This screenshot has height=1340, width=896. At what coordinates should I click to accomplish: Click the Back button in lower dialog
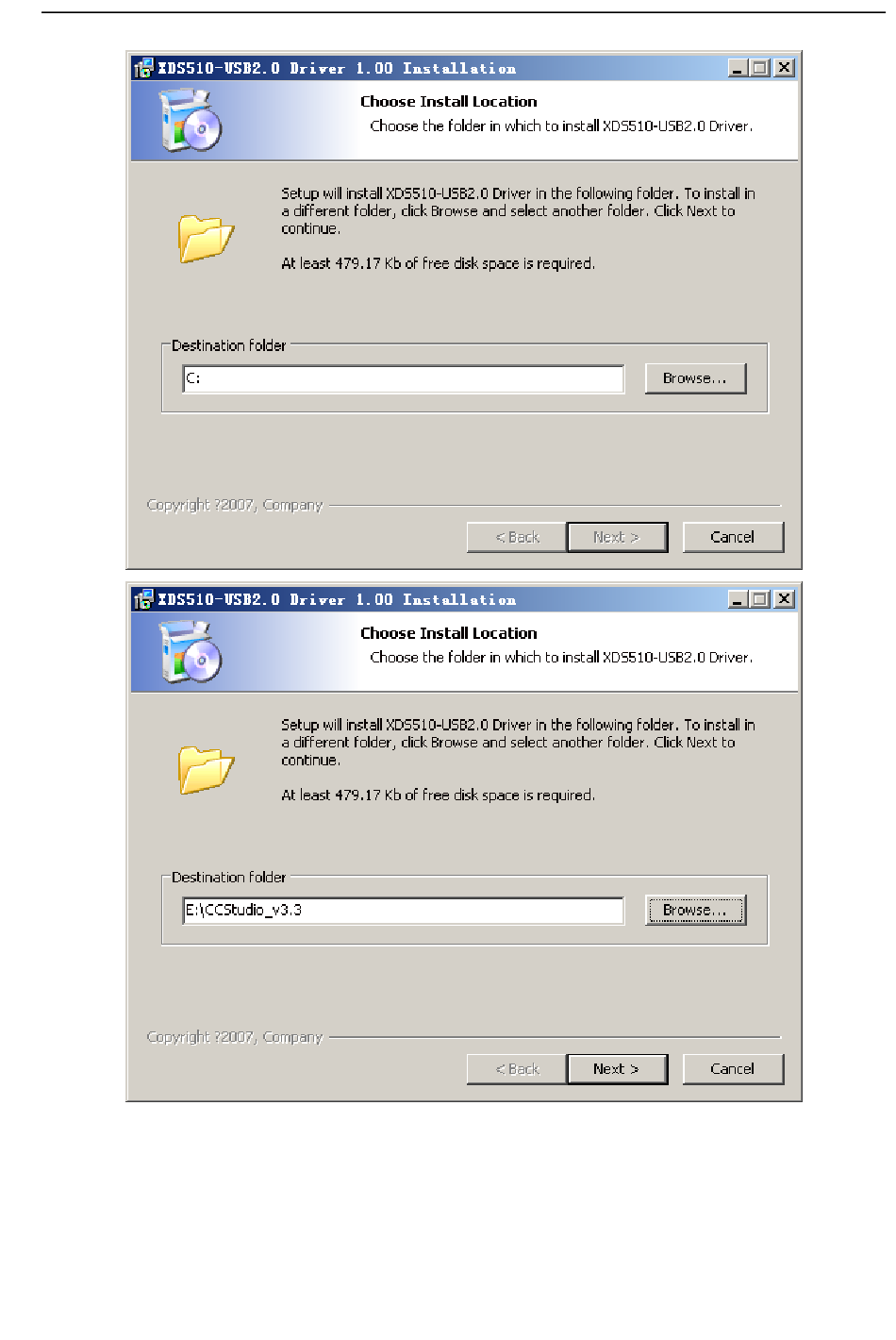pos(517,1068)
